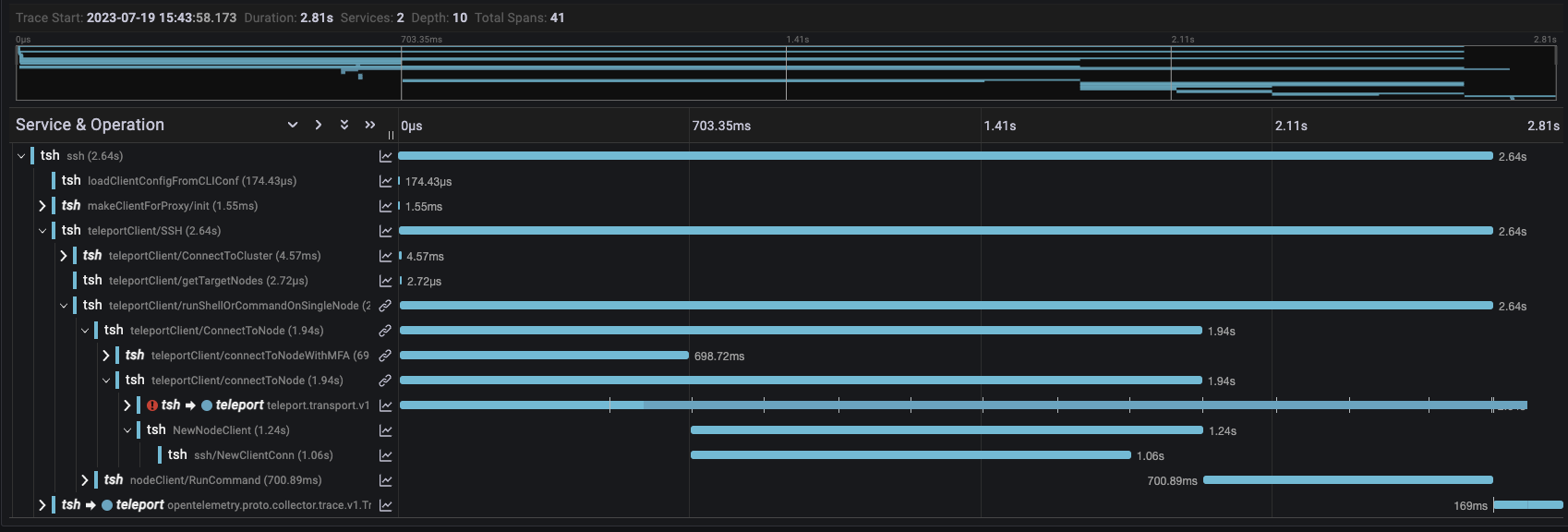Click the 2.11s tick in main timeline header
1568x532 pixels.
click(x=1291, y=126)
